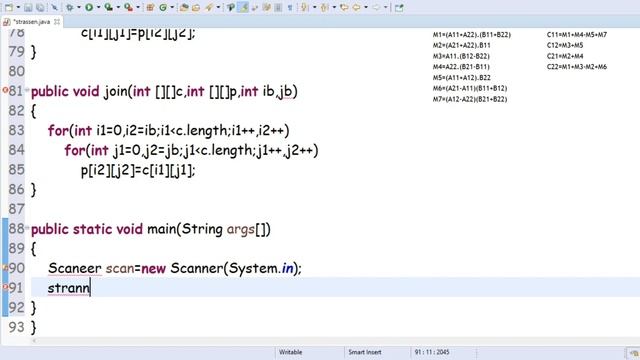
Task: Click the Search flashlight icon
Action: pyautogui.click(x=209, y=7)
